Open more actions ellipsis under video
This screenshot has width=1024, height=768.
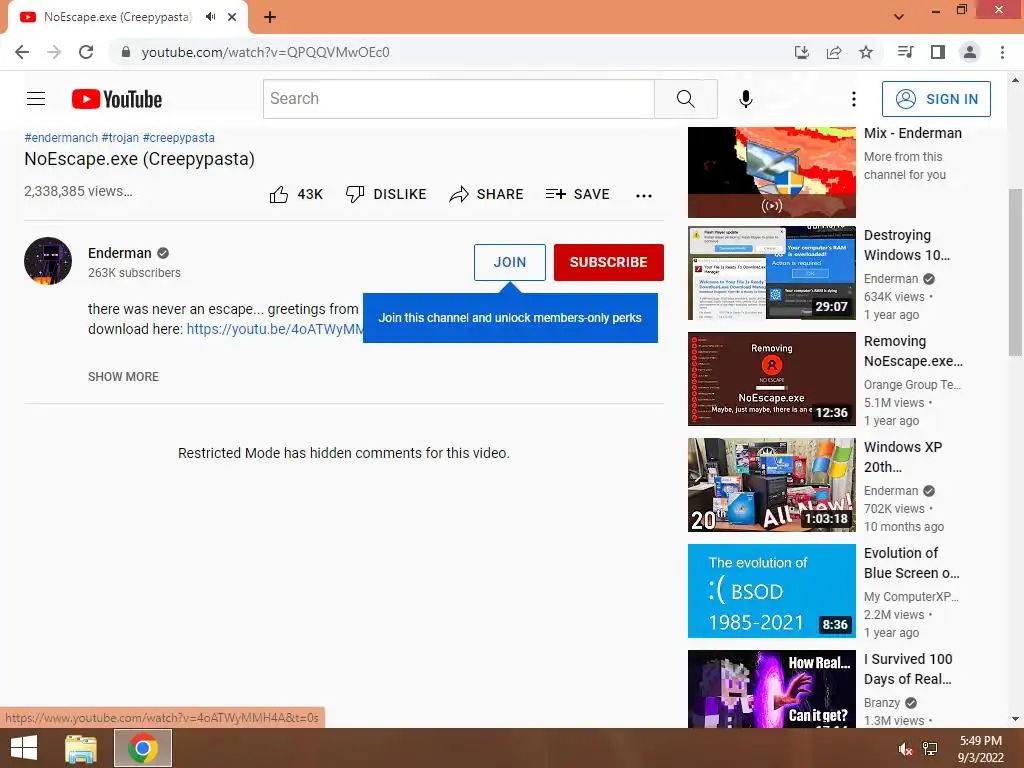point(644,195)
